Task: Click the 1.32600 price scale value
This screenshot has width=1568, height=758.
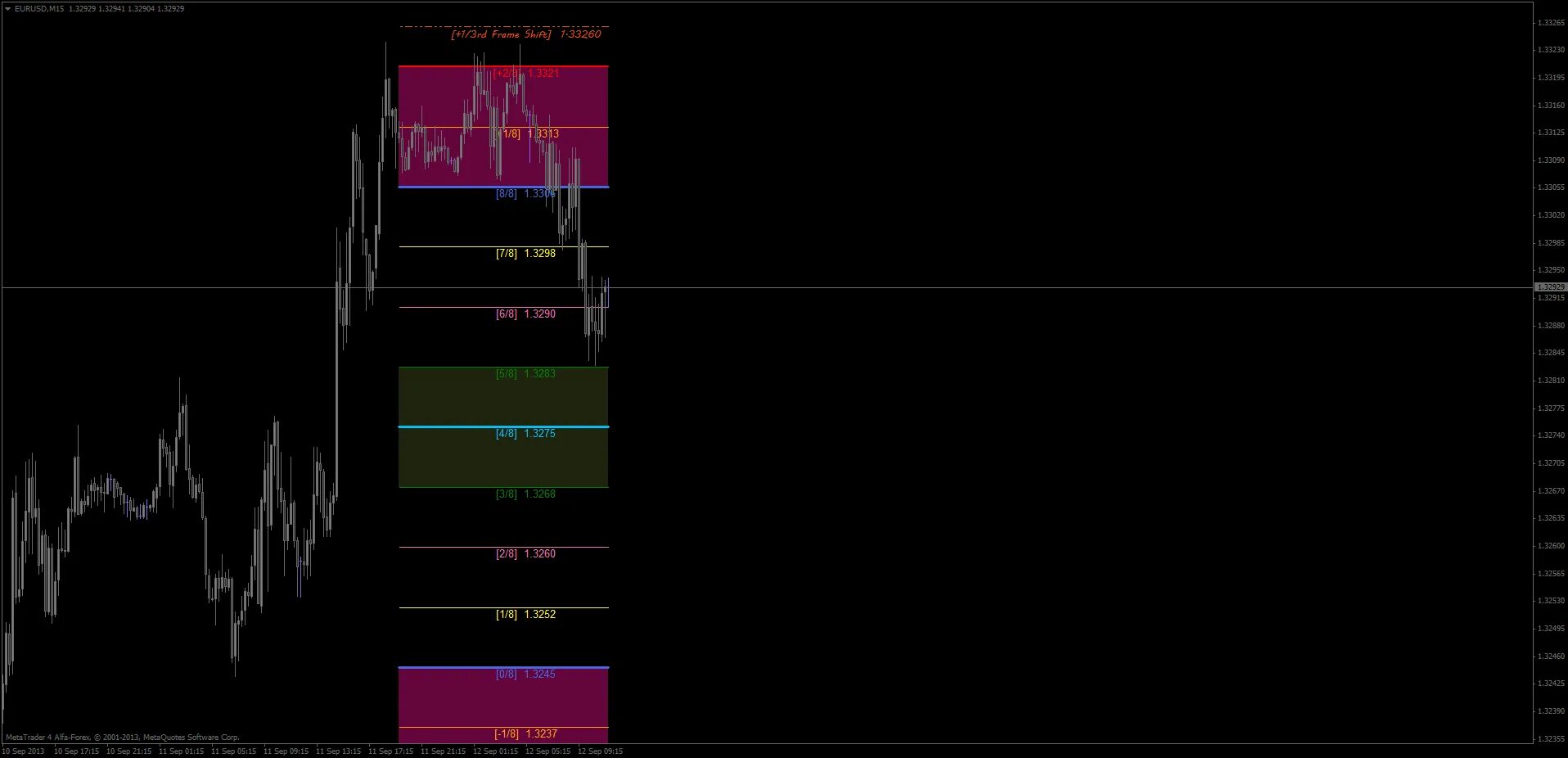Action: (1551, 546)
